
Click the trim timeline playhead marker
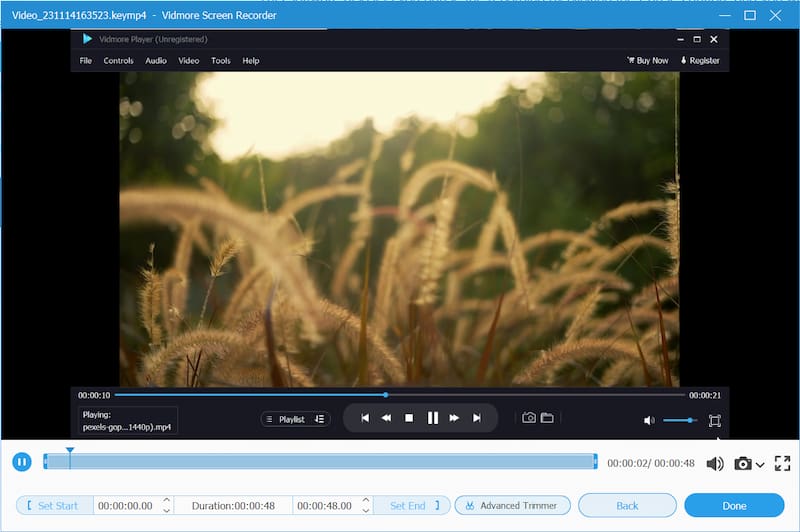tap(70, 451)
